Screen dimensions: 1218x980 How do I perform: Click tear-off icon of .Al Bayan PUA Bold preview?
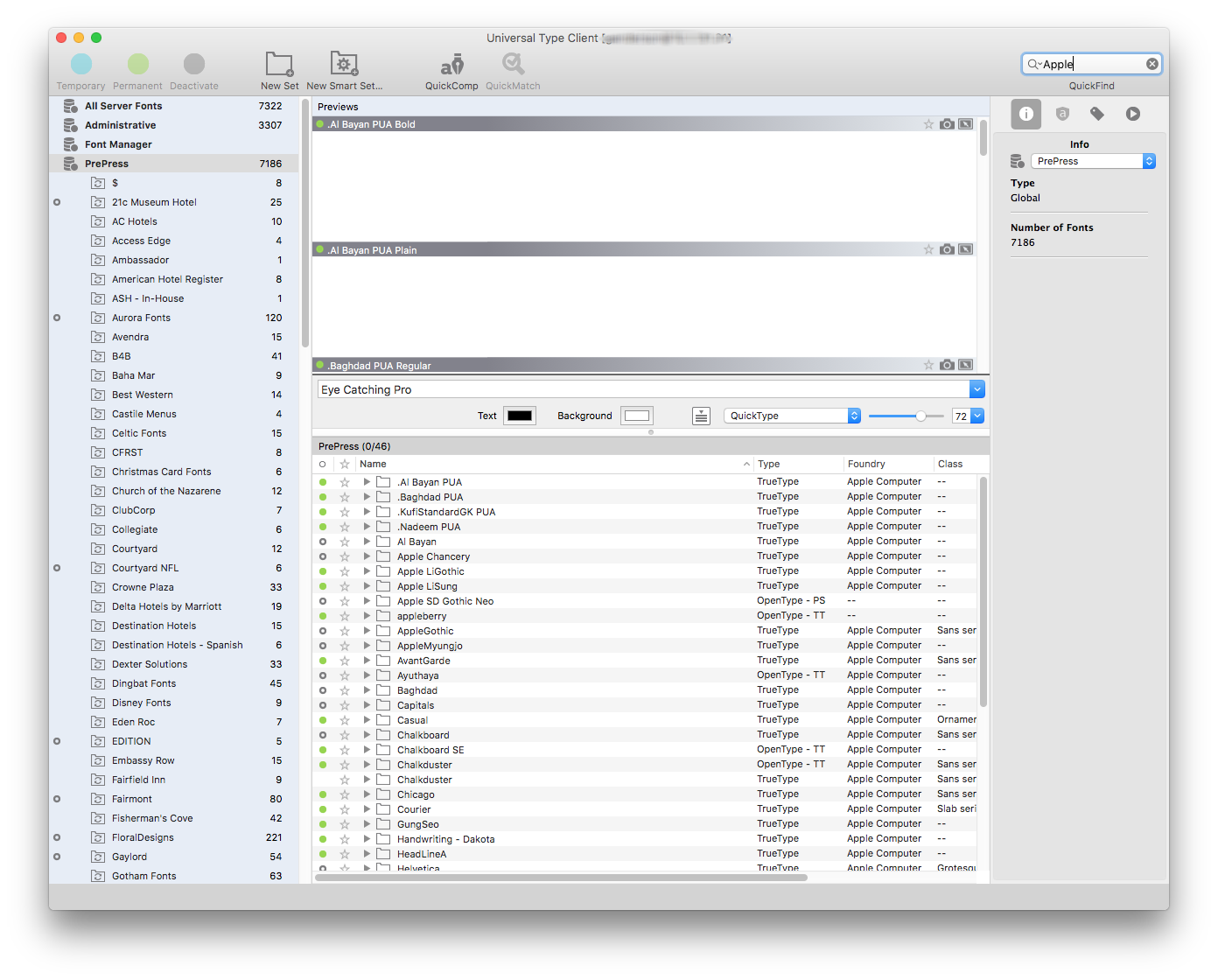click(965, 124)
